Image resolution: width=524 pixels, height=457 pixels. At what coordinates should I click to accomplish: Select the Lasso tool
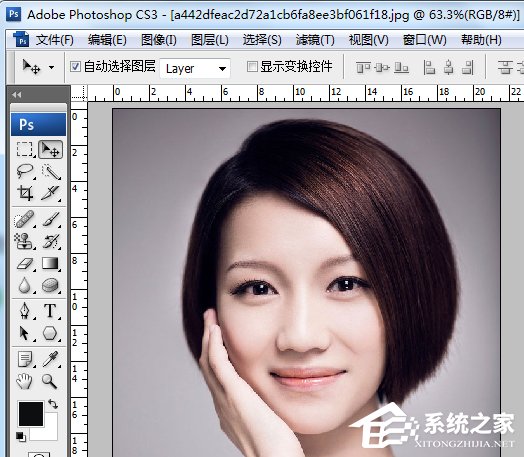pos(25,171)
